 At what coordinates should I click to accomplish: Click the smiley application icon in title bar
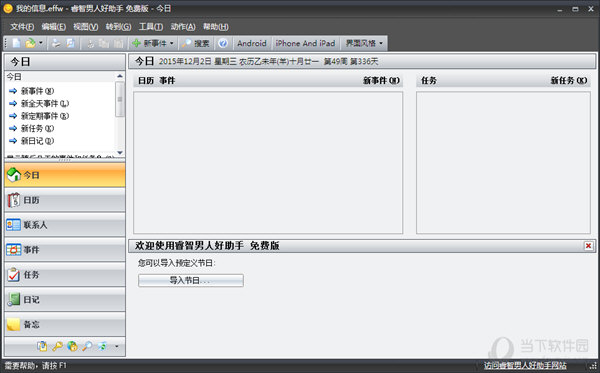tap(8, 8)
